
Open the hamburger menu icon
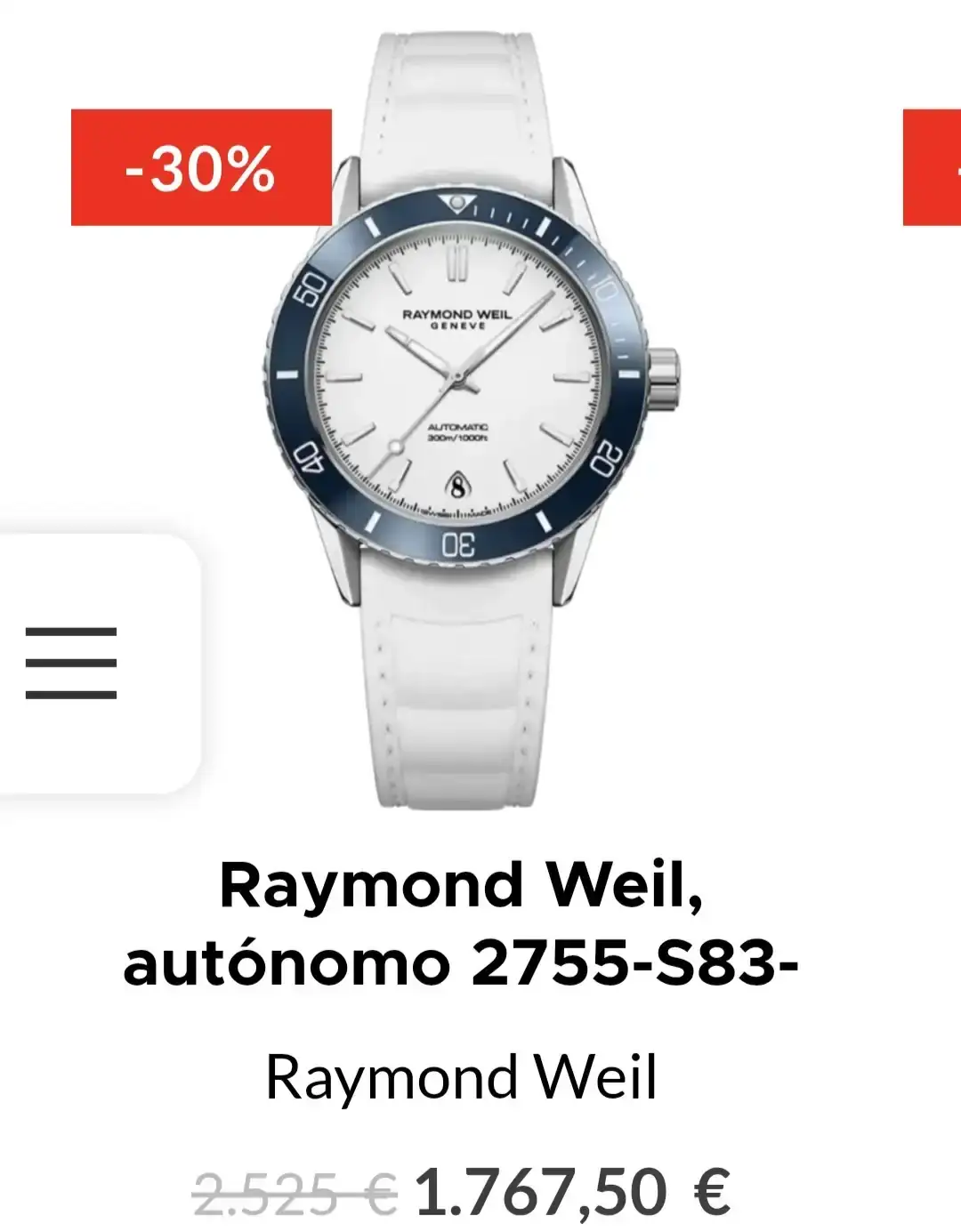(x=71, y=663)
